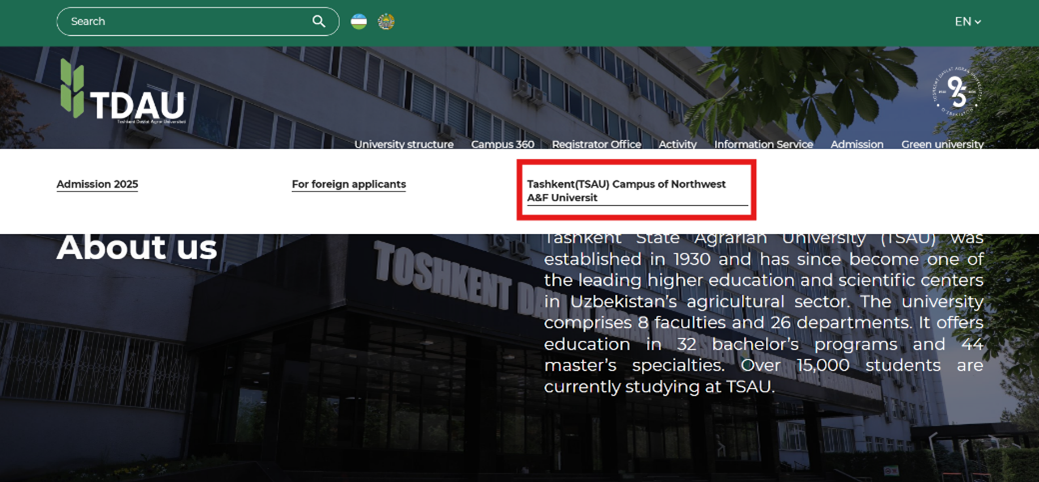The image size is (1039, 482).
Task: Open the 95th anniversary emblem
Action: coord(956,92)
